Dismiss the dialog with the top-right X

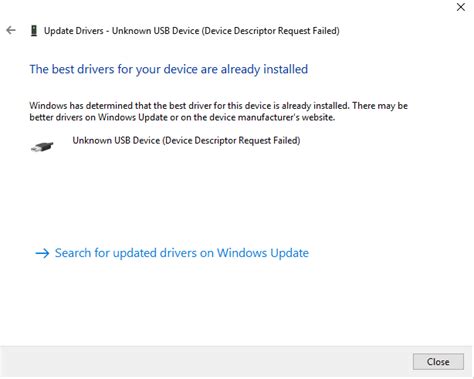tap(461, 7)
